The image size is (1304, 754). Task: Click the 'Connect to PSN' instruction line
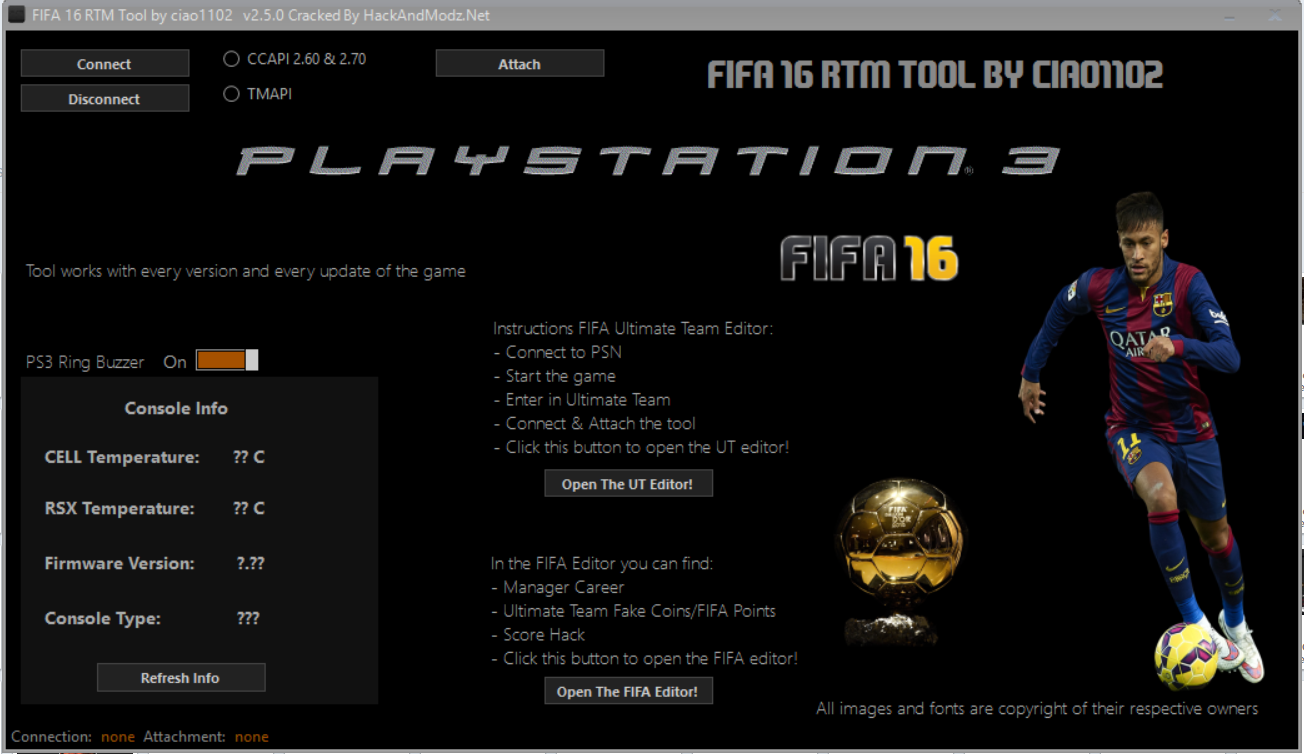[557, 352]
